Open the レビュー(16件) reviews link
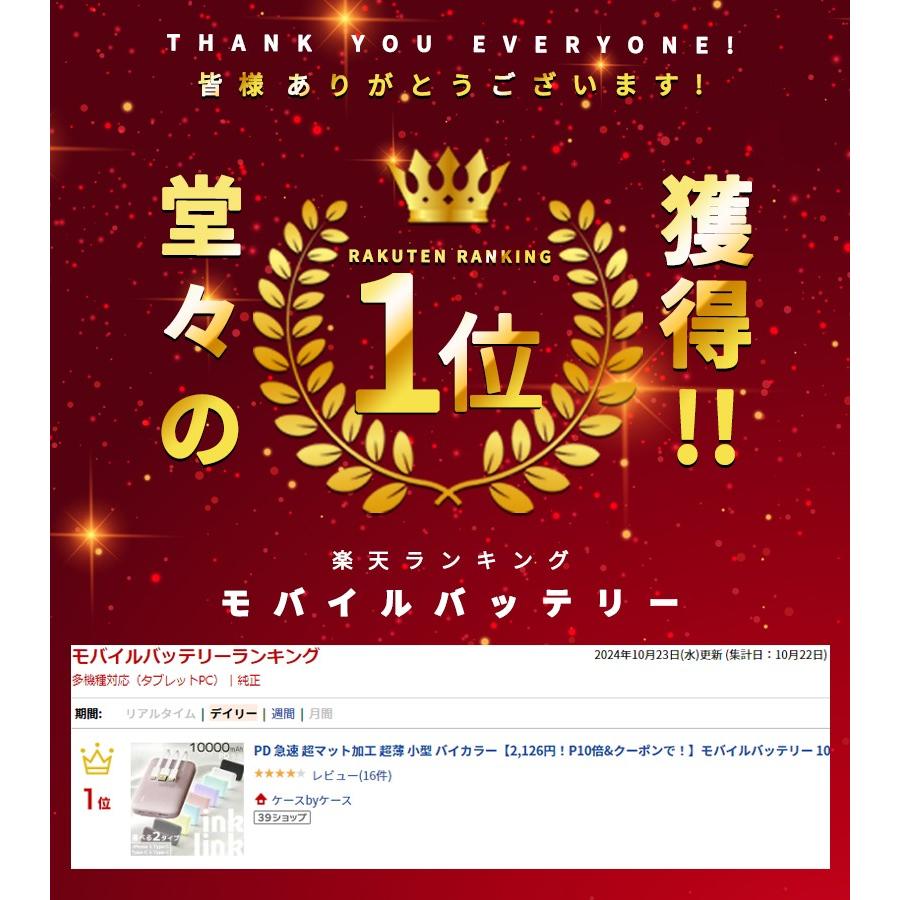Screen dimensions: 900x900 coord(352,775)
